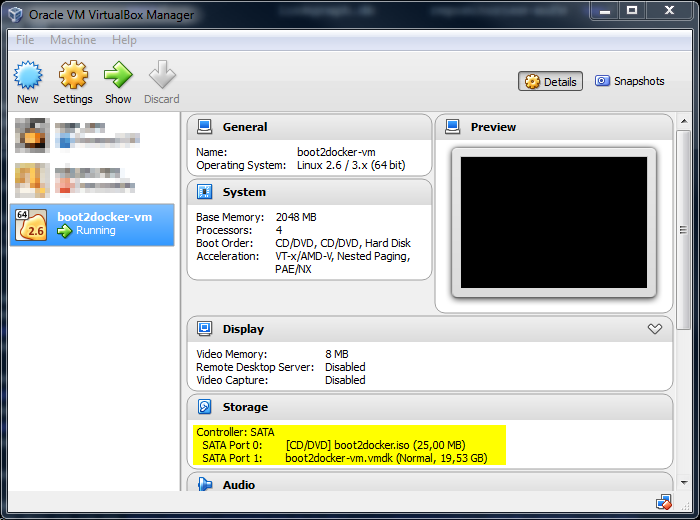The height and width of the screenshot is (520, 700).
Task: Click the System section header
Action: click(309, 192)
